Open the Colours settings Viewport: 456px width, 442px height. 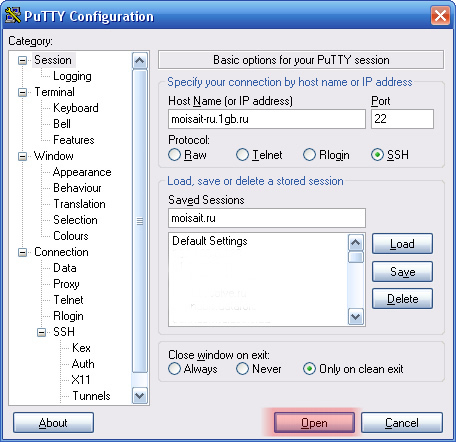pos(71,236)
